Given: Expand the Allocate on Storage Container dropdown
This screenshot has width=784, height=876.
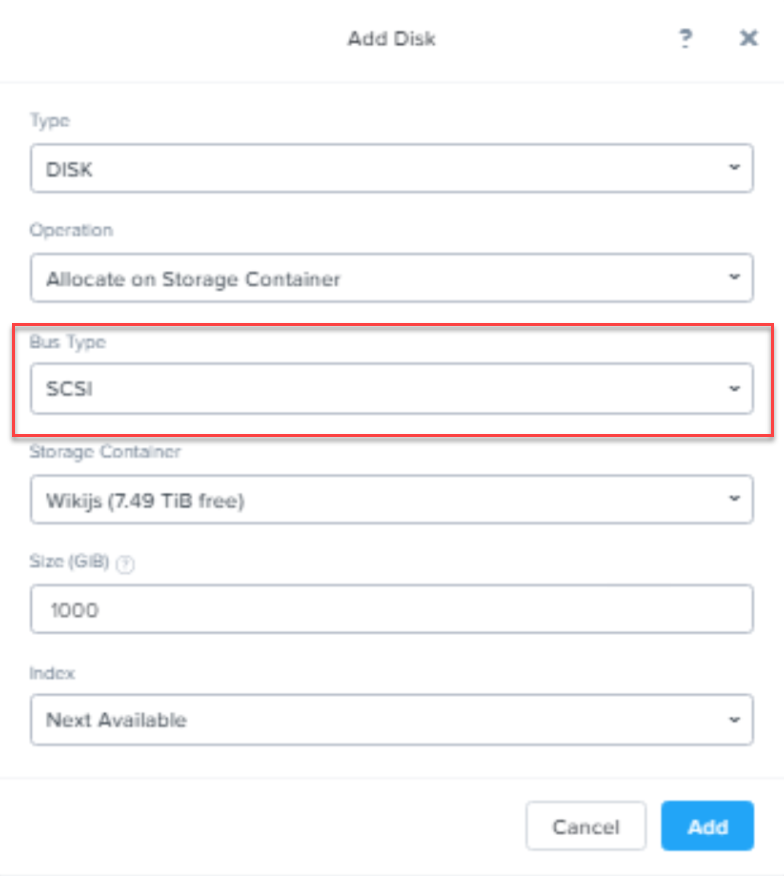Looking at the screenshot, I should coord(390,277).
